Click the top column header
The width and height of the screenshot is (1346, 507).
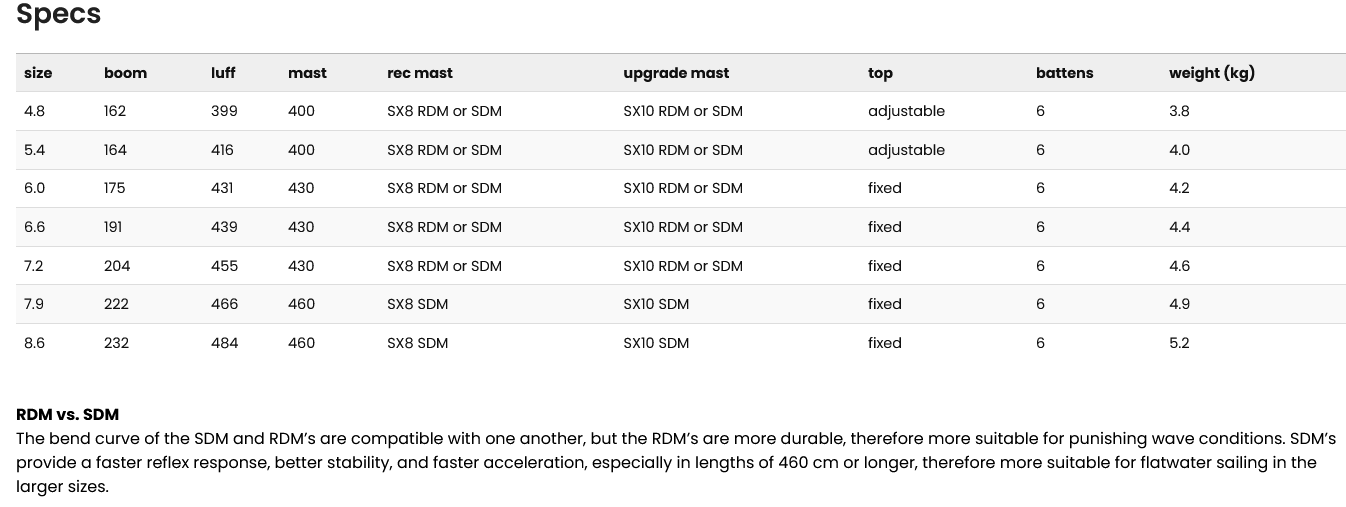(880, 74)
